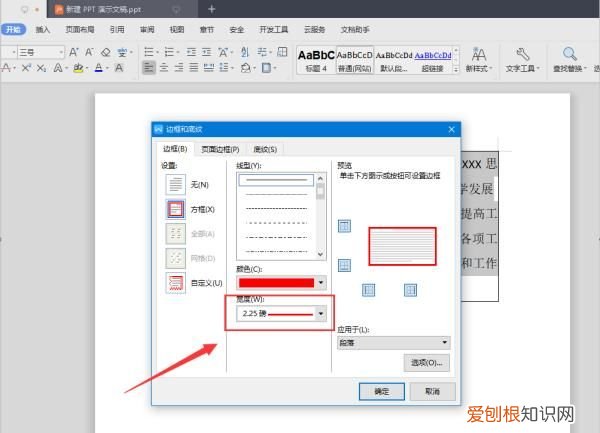The image size is (600, 433).
Task: Open the 章节 ribbon tab
Action: pos(207,29)
